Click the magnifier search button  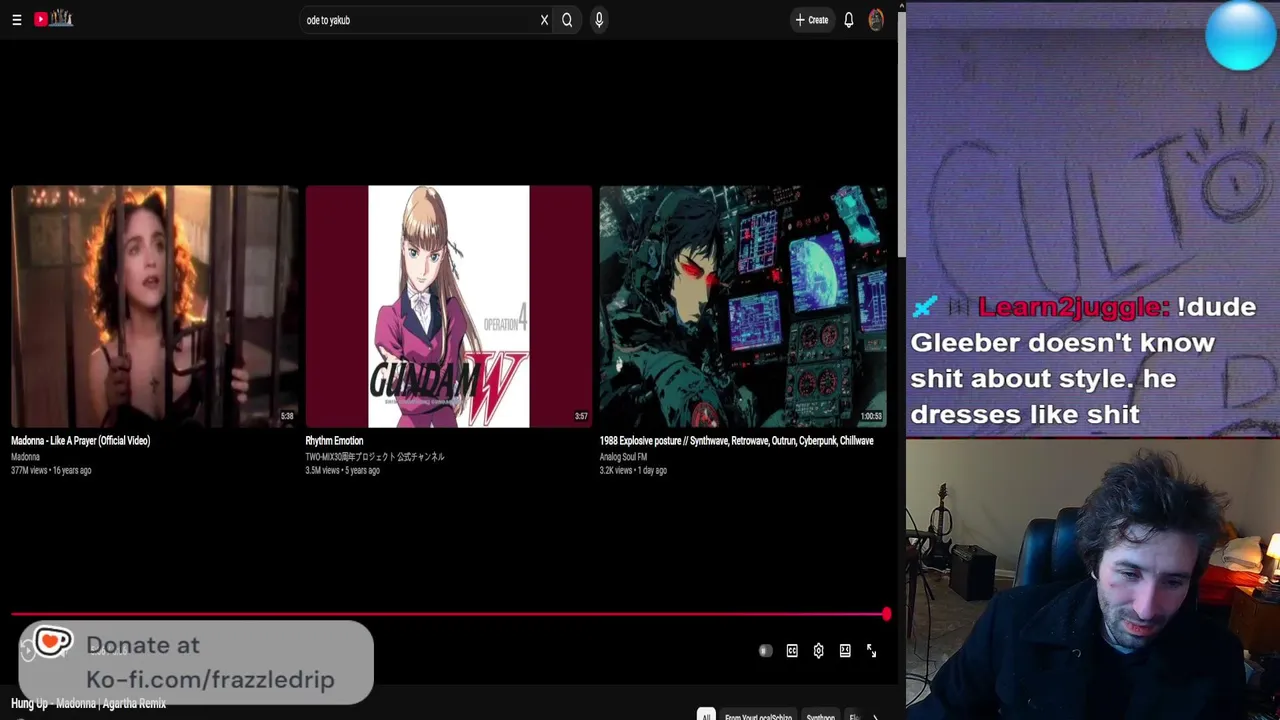(567, 20)
